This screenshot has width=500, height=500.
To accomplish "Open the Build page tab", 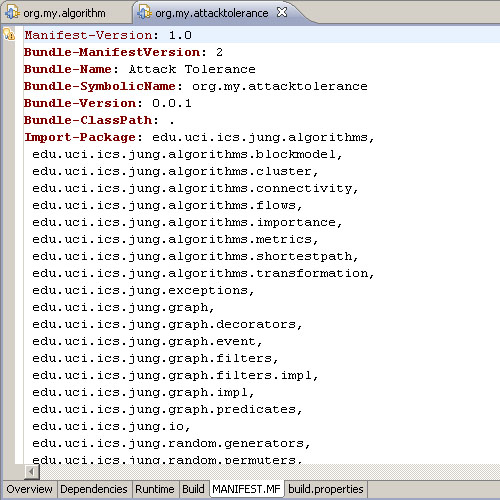I will [193, 489].
